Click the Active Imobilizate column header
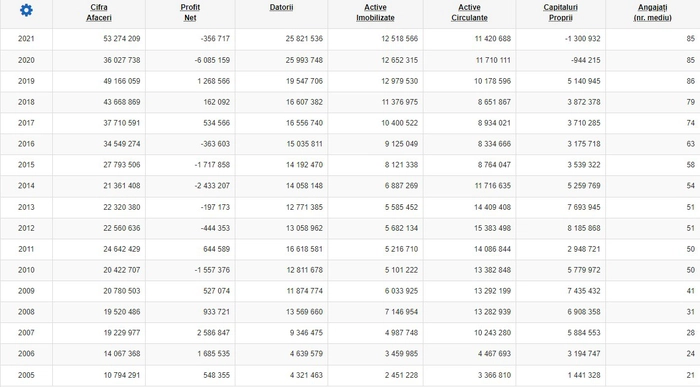Viewport: 700px width, 387px height. [x=375, y=12]
